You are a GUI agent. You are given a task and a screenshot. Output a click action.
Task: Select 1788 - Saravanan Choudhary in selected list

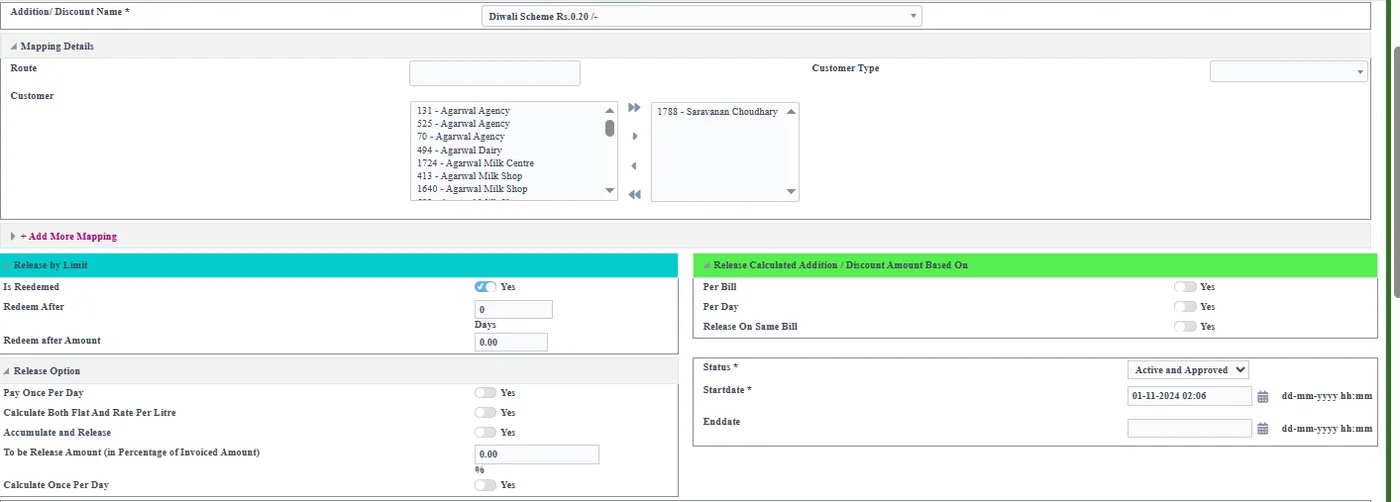[x=717, y=112]
